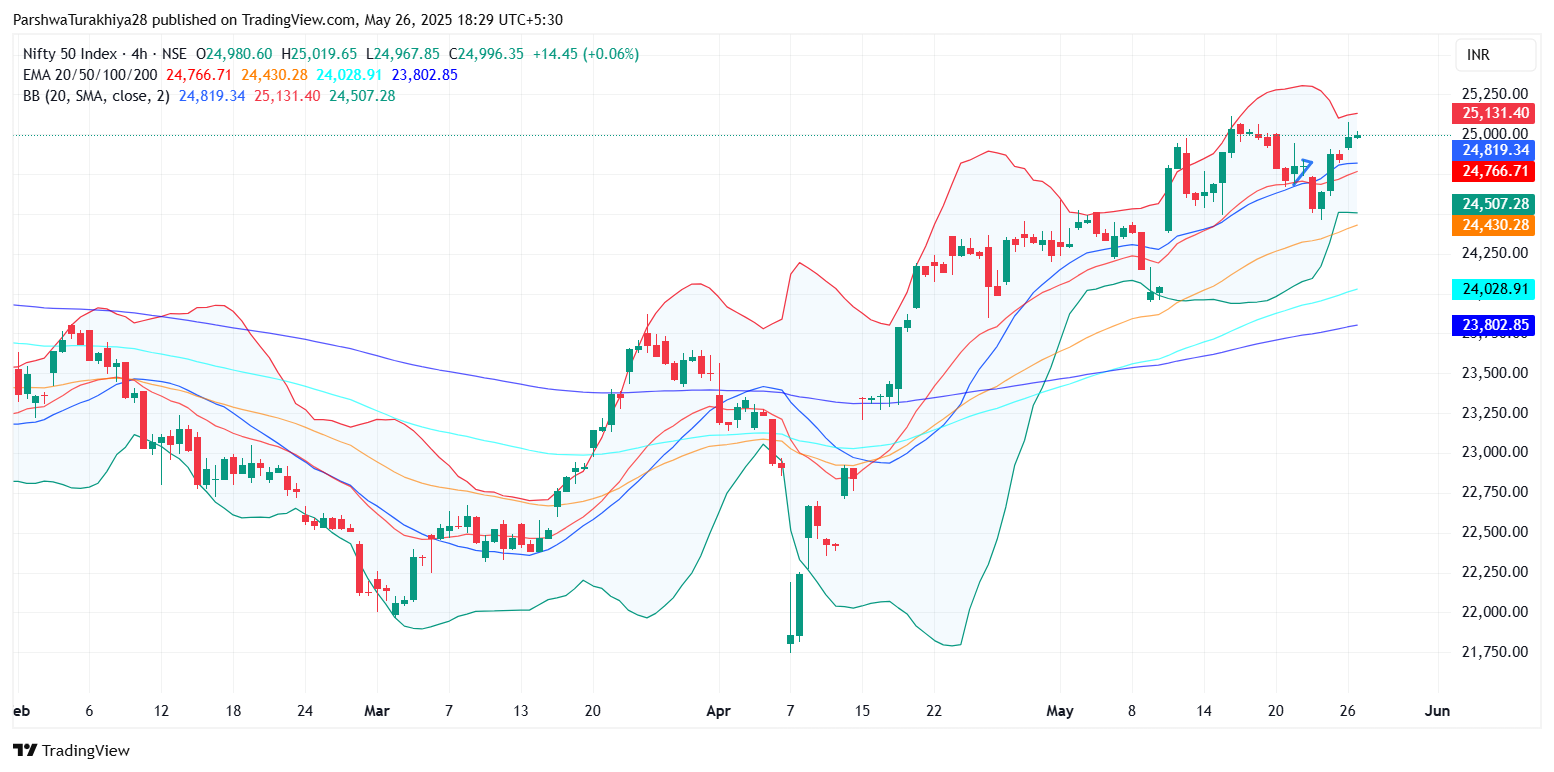Click the BB upper value 25,131.40 in legend
Viewport: 1554px width, 772px height.
coord(287,96)
